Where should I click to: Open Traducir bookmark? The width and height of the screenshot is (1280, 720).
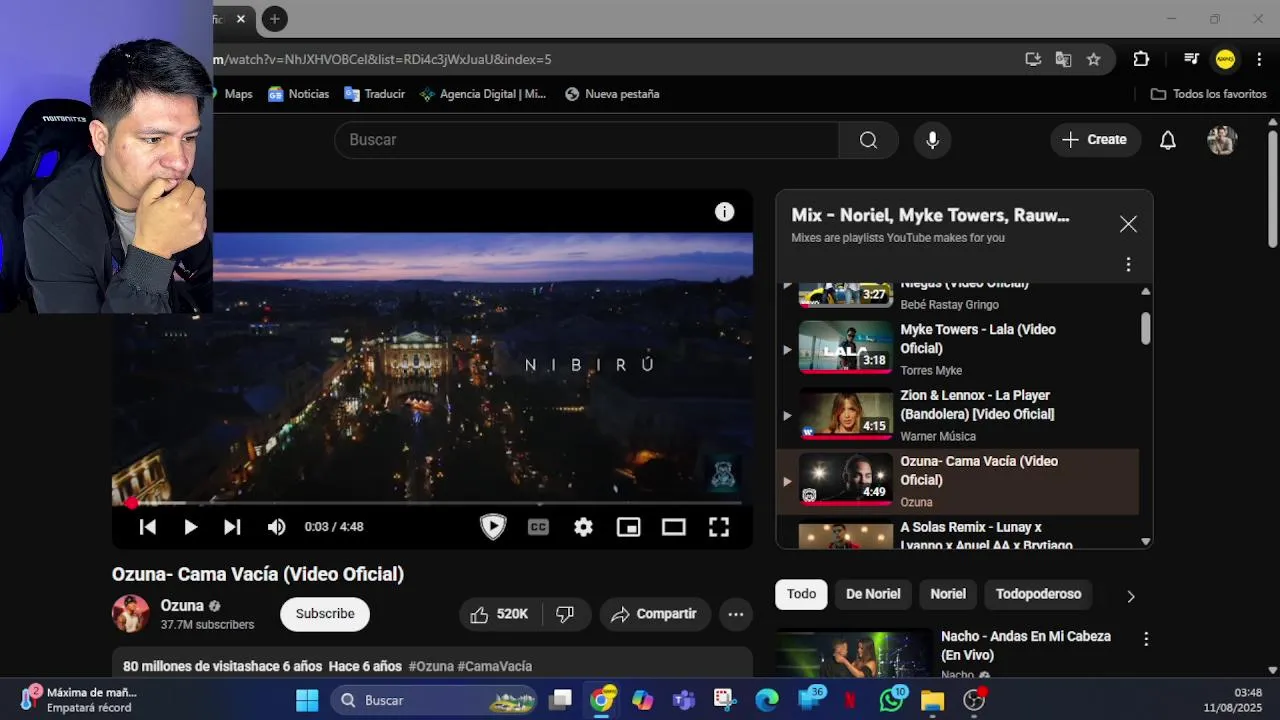pos(374,94)
